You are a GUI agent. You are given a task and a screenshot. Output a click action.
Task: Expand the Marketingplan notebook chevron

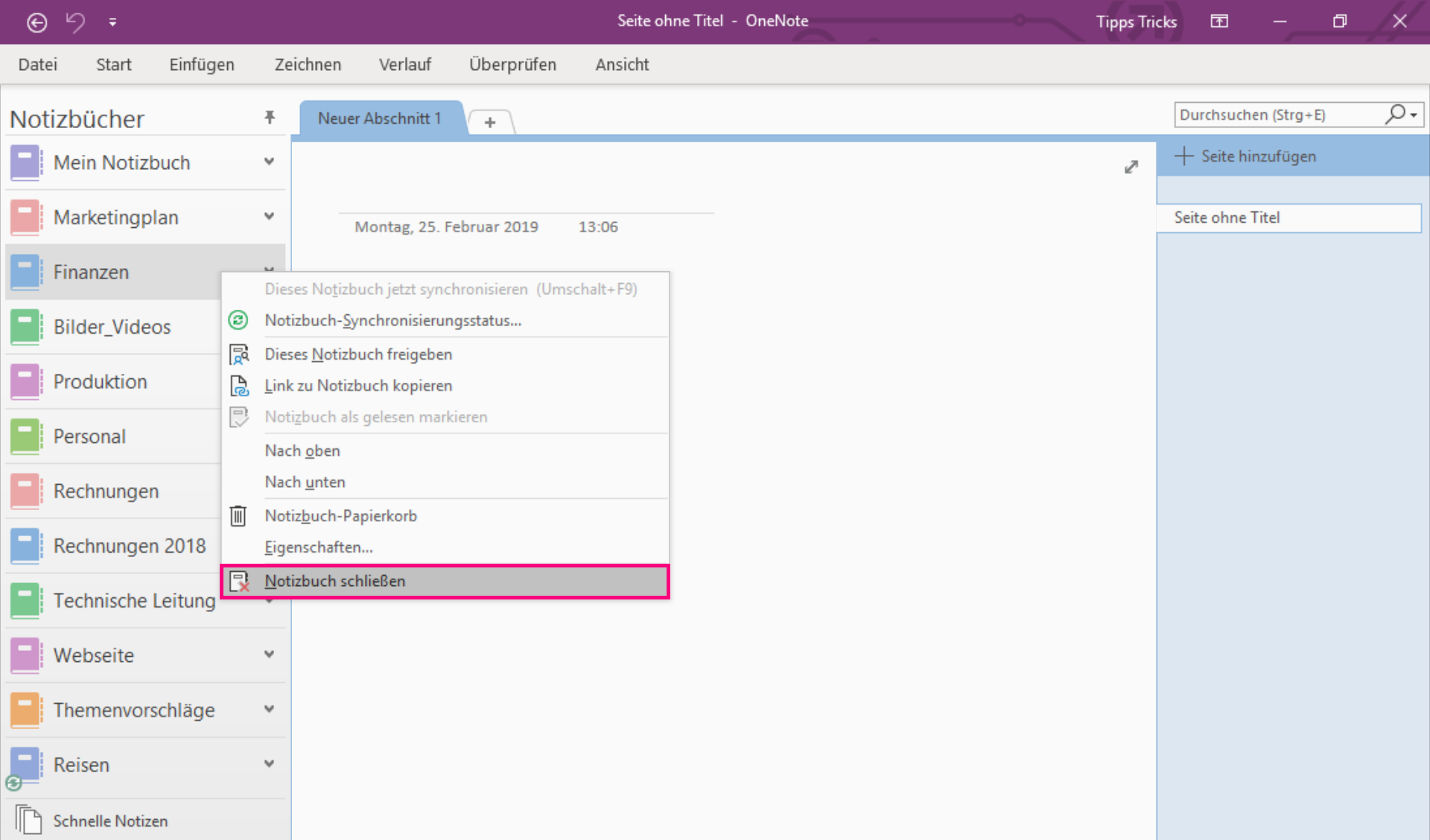269,217
